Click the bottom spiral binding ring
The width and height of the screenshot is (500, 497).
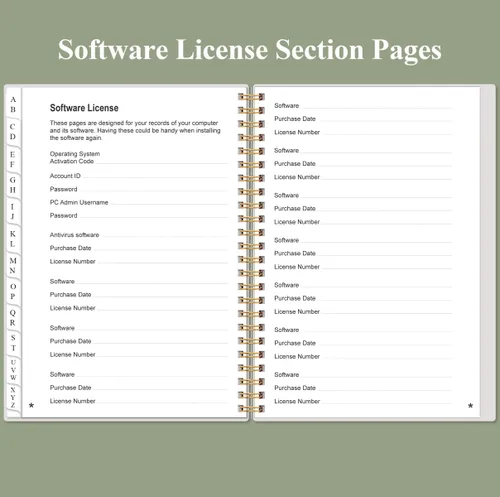[x=251, y=409]
